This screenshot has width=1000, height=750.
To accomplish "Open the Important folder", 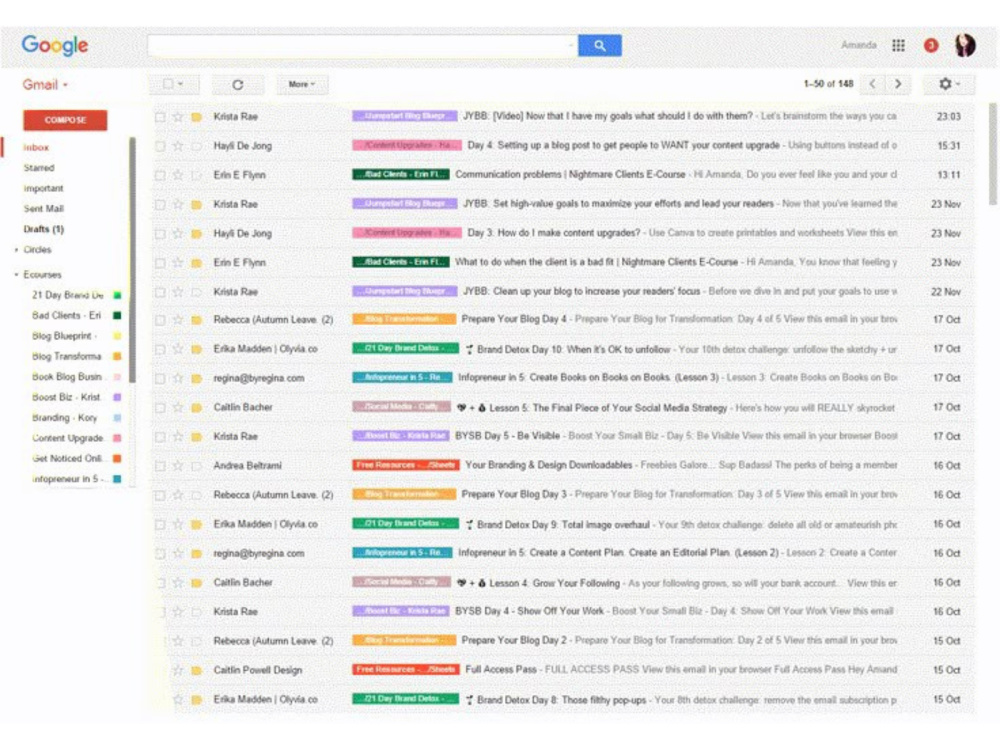I will [43, 188].
